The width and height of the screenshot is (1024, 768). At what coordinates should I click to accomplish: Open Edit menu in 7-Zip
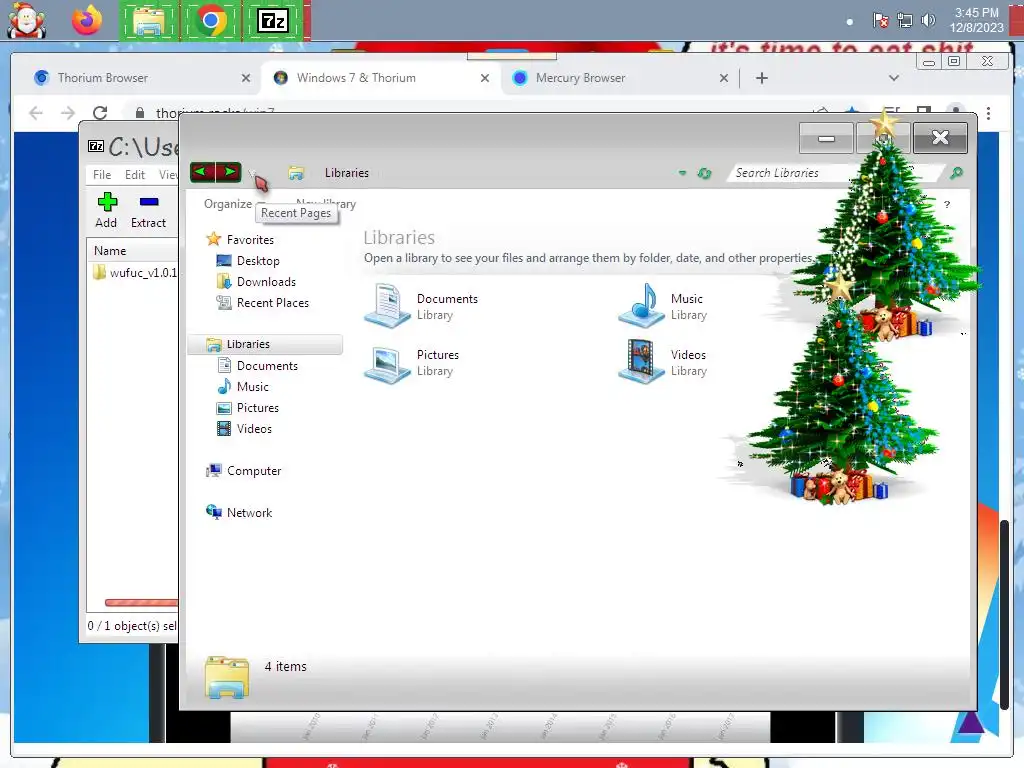[135, 174]
